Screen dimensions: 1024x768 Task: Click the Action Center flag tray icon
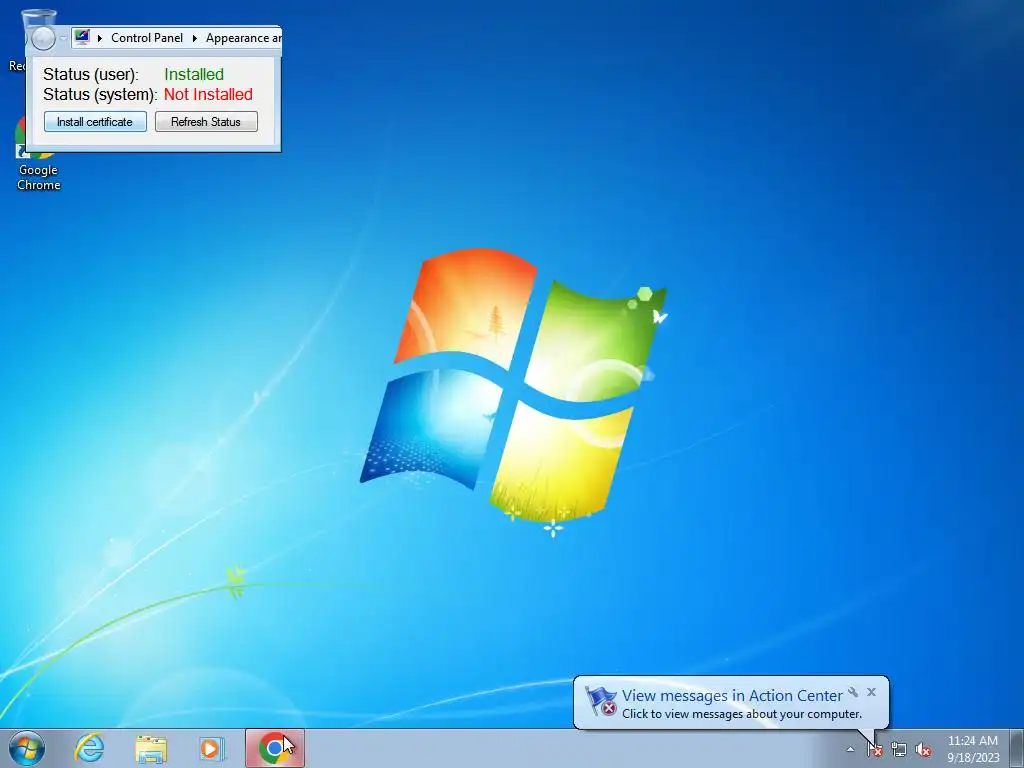pos(874,750)
